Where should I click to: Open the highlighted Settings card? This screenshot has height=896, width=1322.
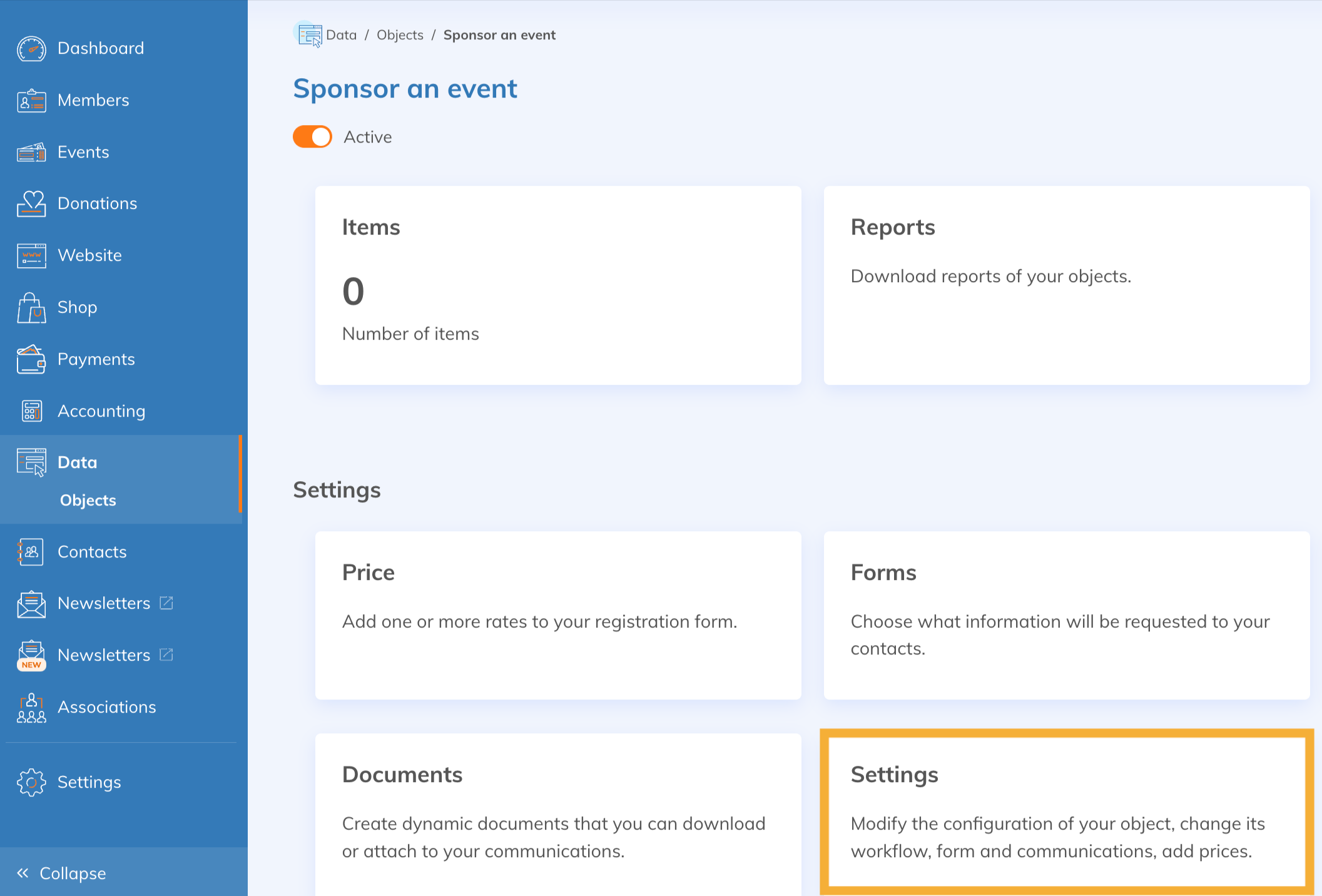[x=1066, y=812]
